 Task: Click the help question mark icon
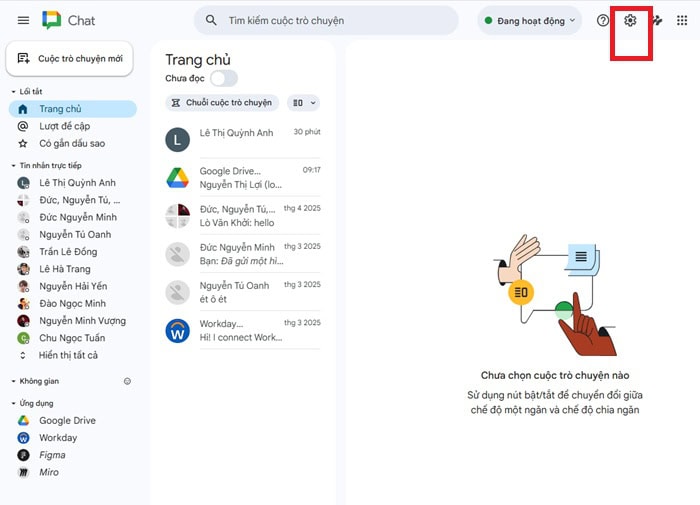coord(602,20)
